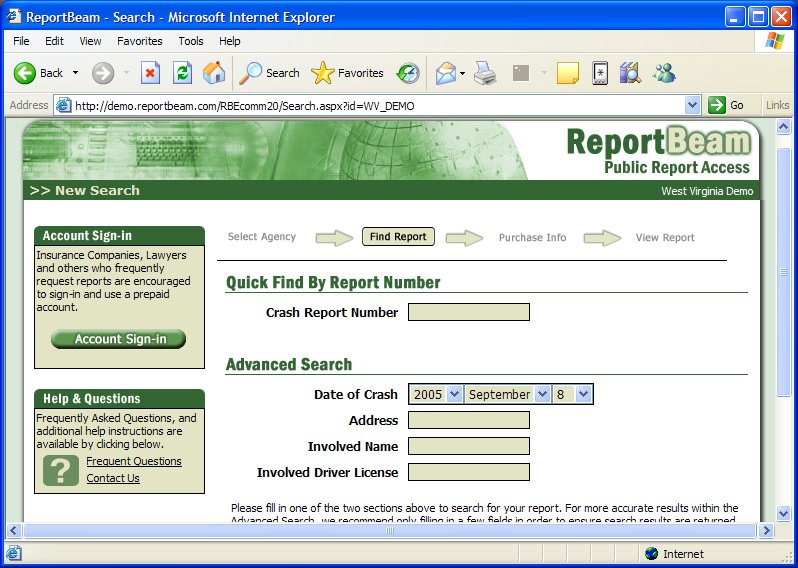This screenshot has width=798, height=568.
Task: Click the address bar URL field
Action: click(x=378, y=106)
